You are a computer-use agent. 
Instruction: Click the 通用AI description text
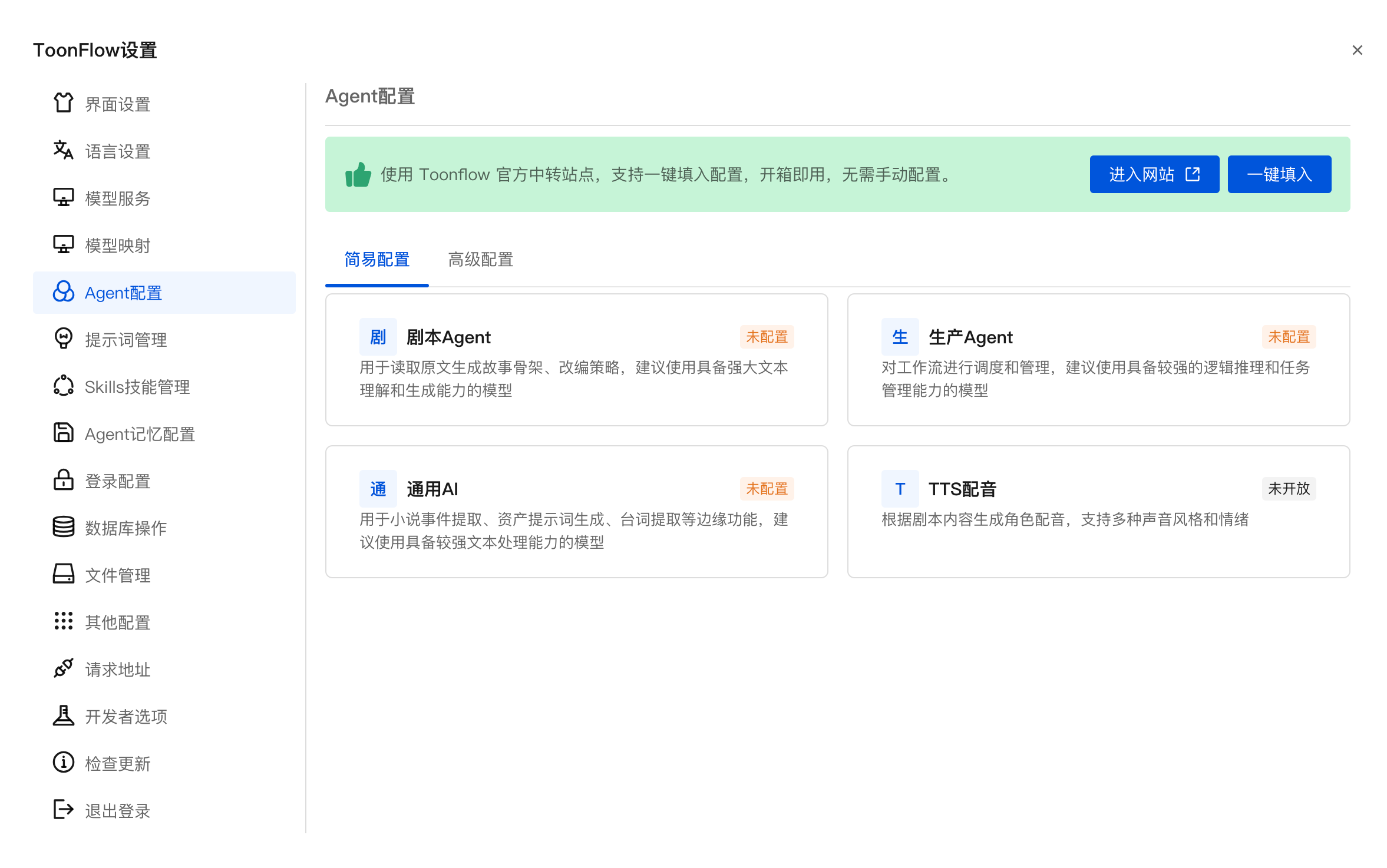pos(574,531)
